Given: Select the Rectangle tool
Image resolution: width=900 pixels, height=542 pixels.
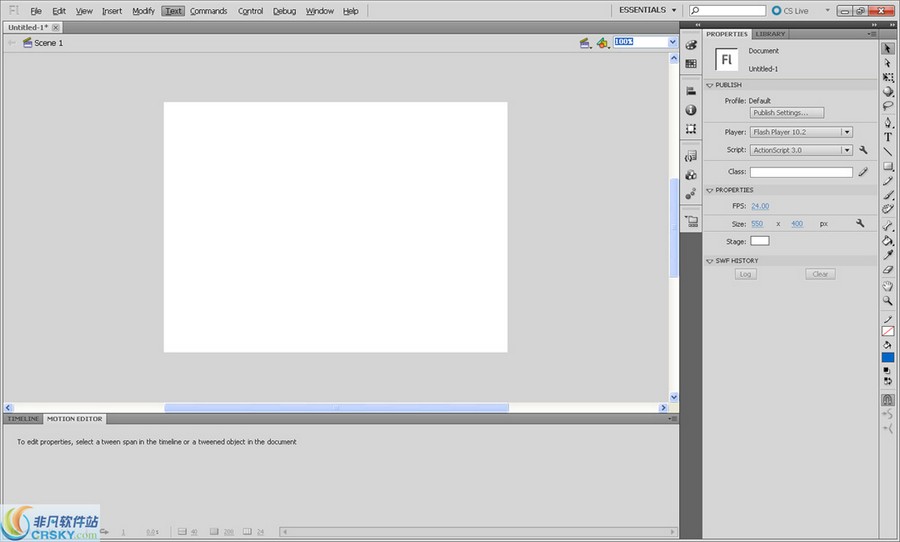Looking at the screenshot, I should [x=887, y=167].
